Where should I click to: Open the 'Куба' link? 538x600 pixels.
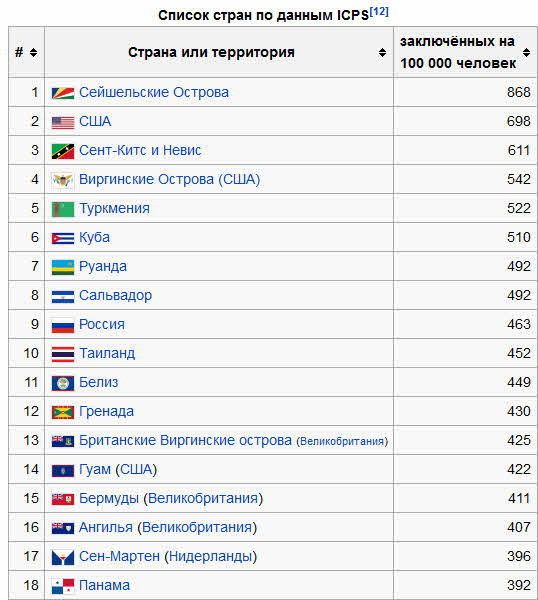click(x=94, y=237)
